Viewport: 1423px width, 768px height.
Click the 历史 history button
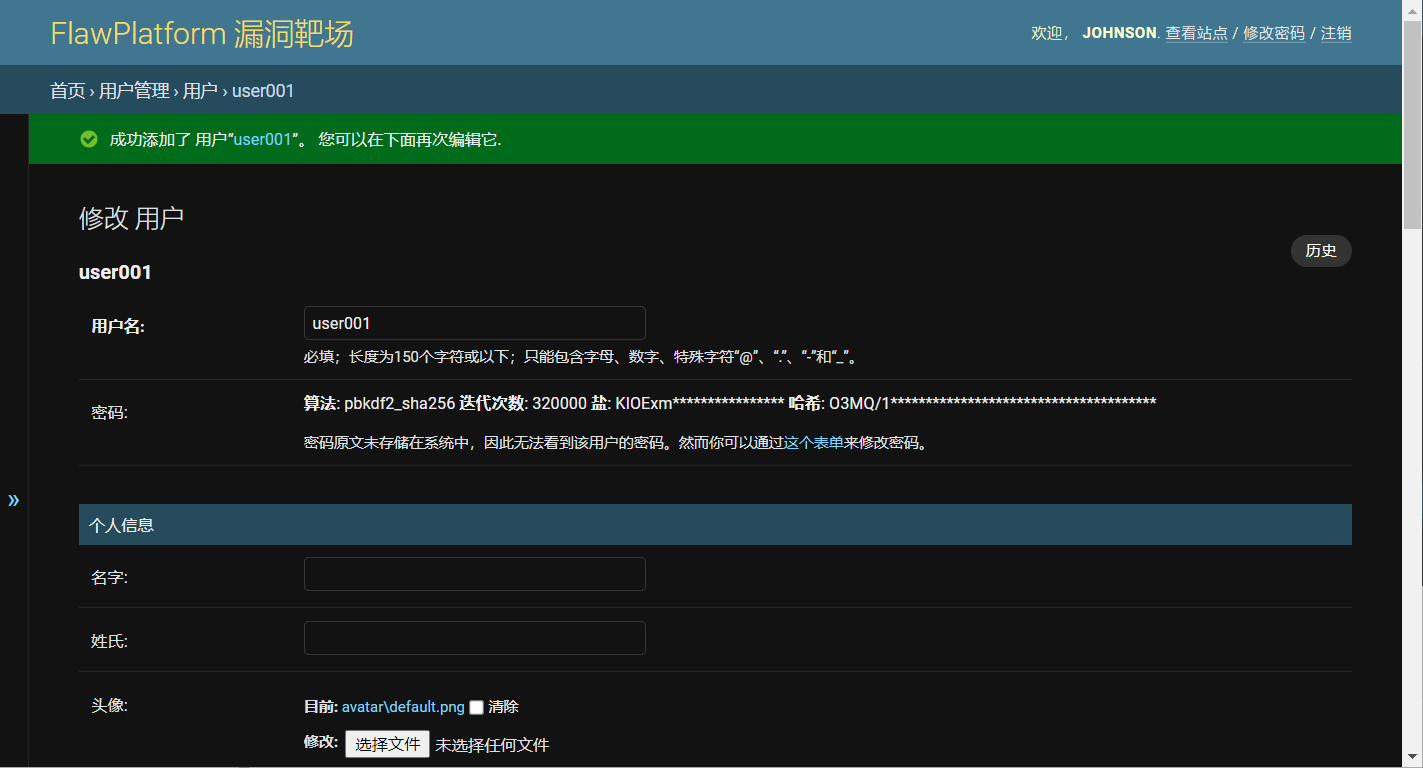1321,251
